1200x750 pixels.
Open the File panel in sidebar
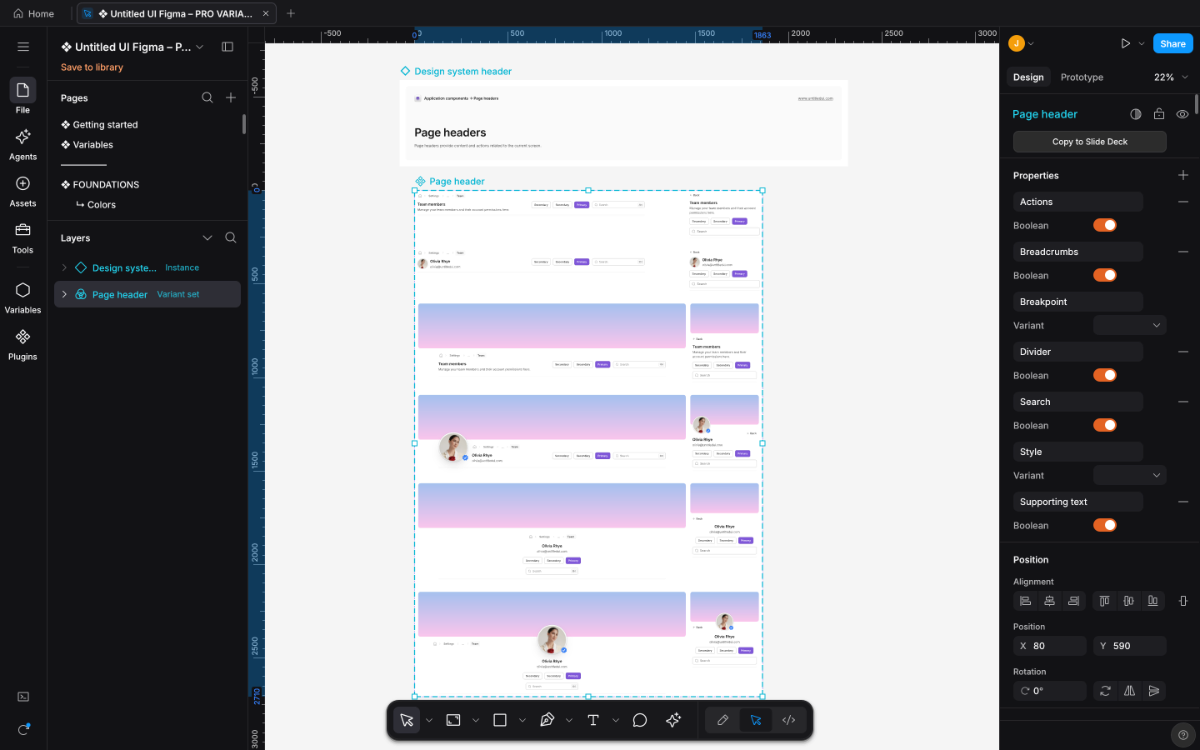coord(23,97)
